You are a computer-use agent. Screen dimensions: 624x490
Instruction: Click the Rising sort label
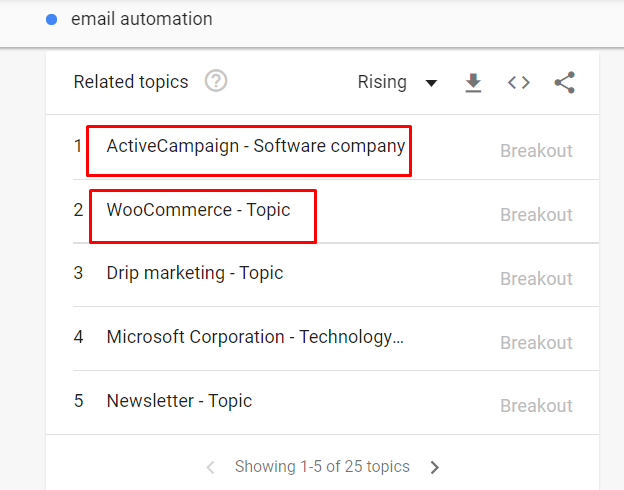(382, 82)
